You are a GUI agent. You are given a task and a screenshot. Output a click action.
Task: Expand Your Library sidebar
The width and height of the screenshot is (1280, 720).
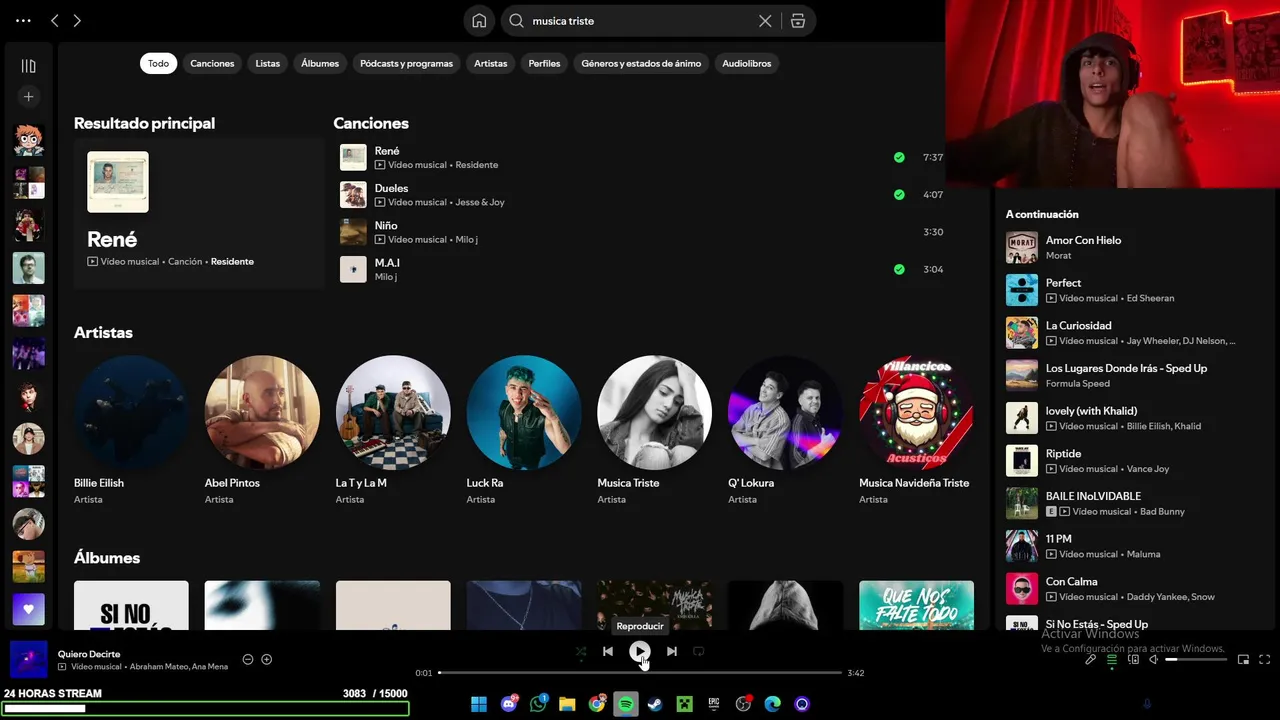[x=28, y=66]
